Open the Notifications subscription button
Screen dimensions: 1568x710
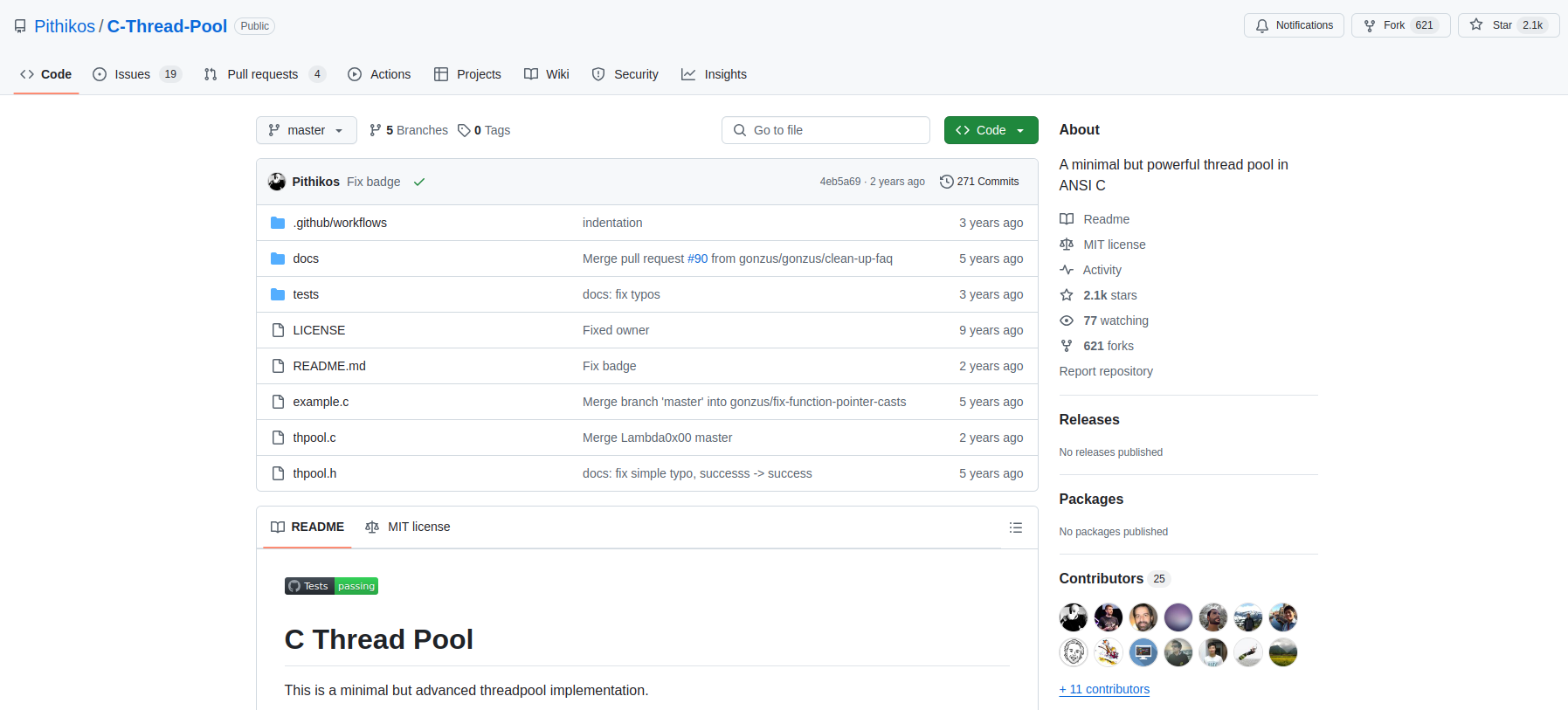1294,25
